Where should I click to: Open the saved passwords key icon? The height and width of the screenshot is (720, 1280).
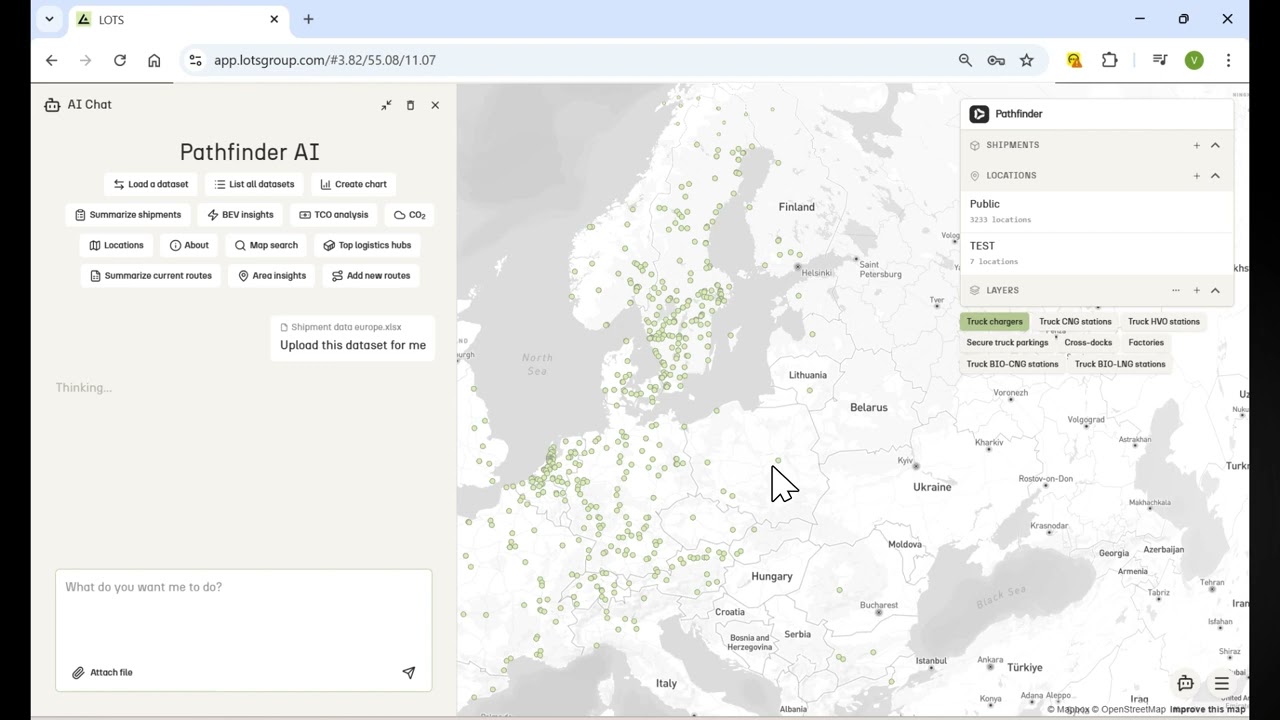(x=996, y=60)
